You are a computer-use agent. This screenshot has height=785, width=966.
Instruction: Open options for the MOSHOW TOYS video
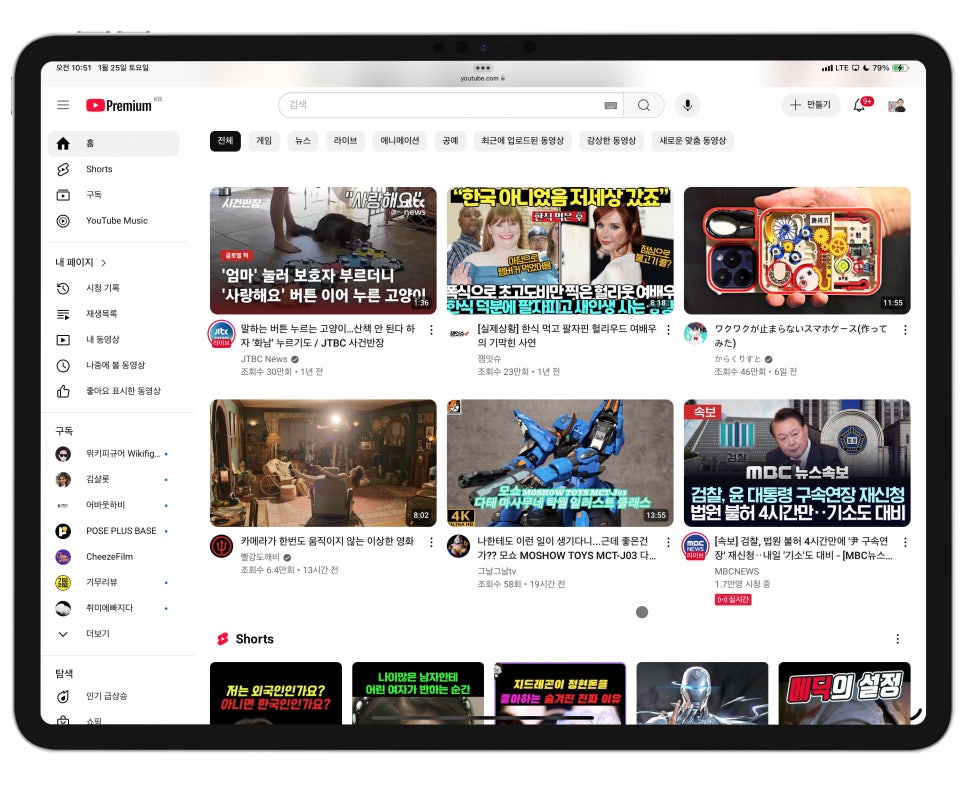click(x=668, y=542)
